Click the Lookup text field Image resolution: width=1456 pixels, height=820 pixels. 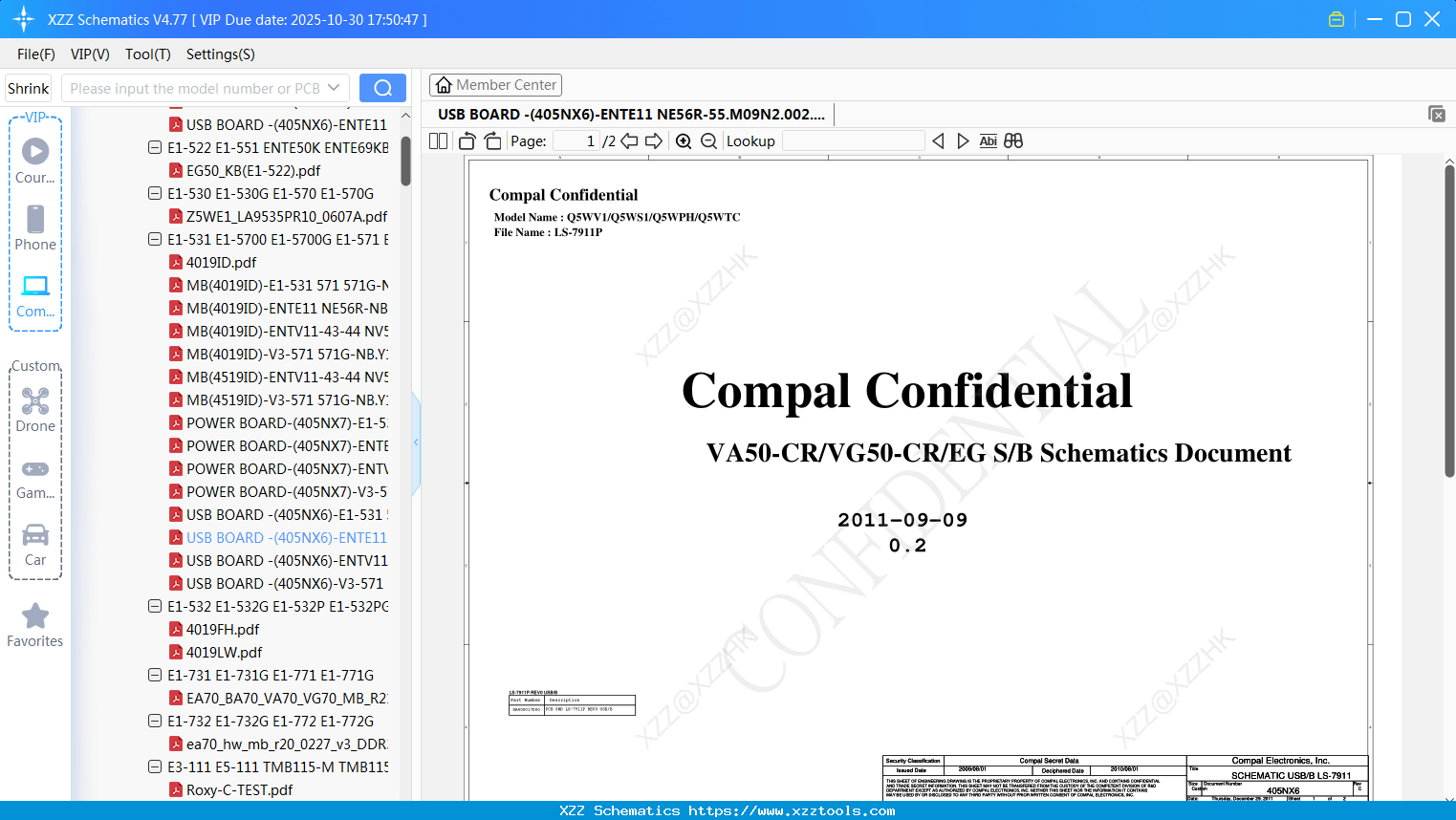point(853,140)
